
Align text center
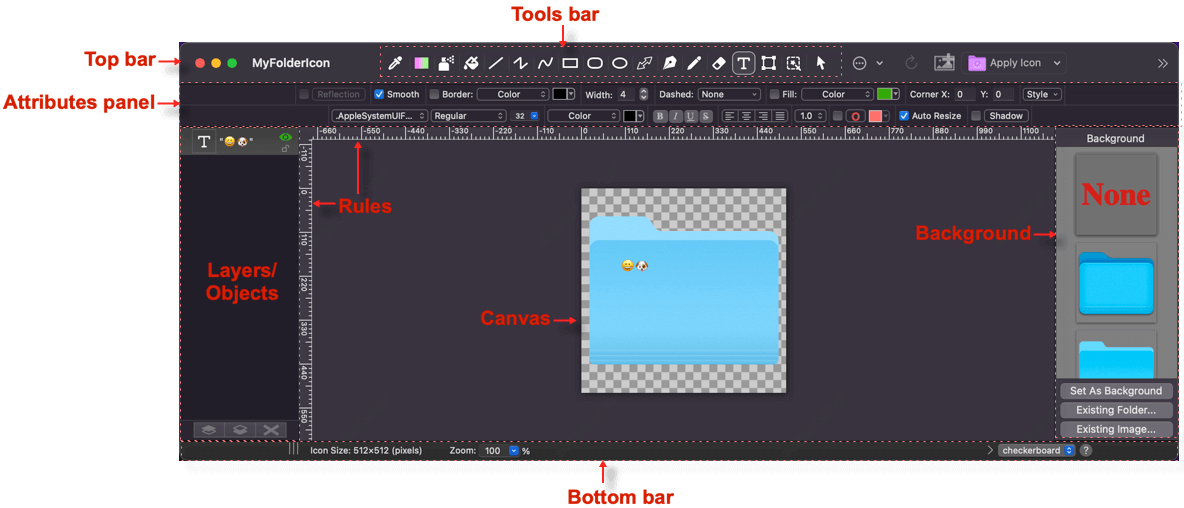click(x=746, y=116)
